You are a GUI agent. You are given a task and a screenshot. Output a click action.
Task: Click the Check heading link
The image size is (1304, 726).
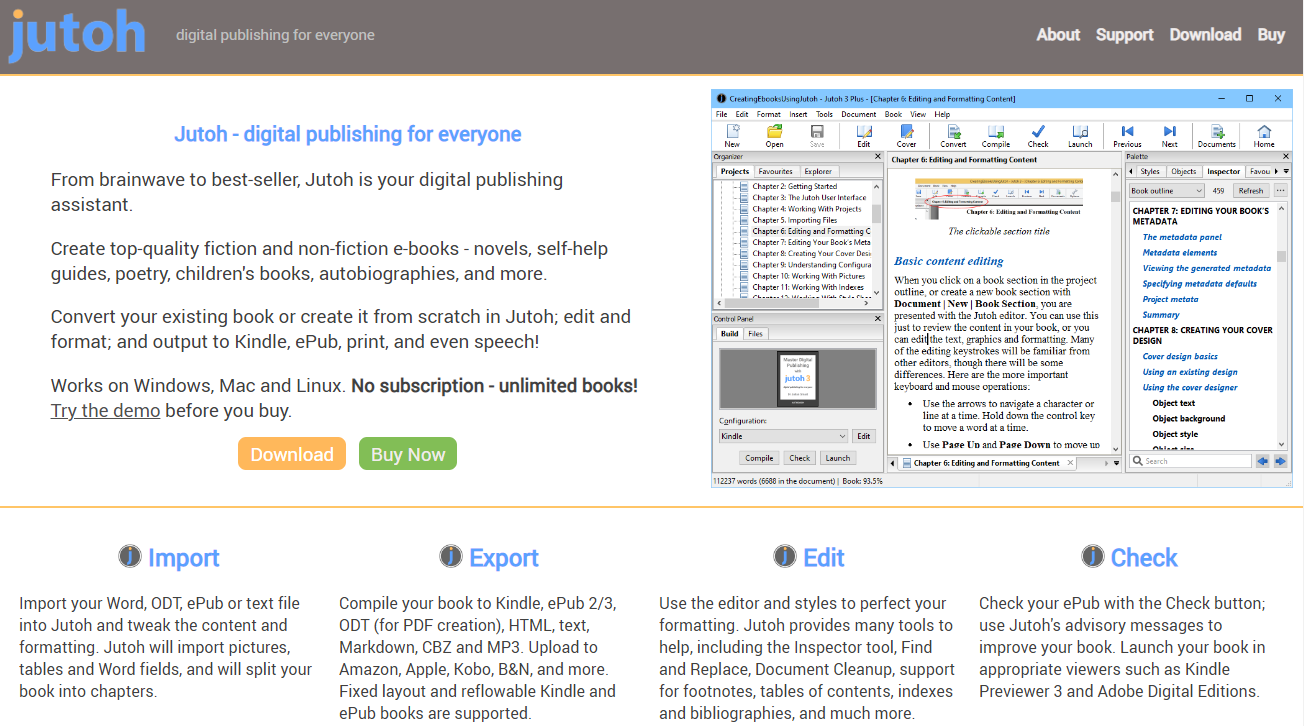[1144, 558]
